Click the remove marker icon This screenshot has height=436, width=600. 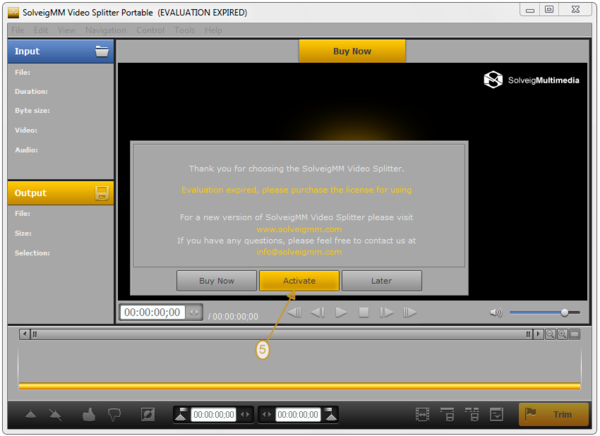(x=55, y=415)
